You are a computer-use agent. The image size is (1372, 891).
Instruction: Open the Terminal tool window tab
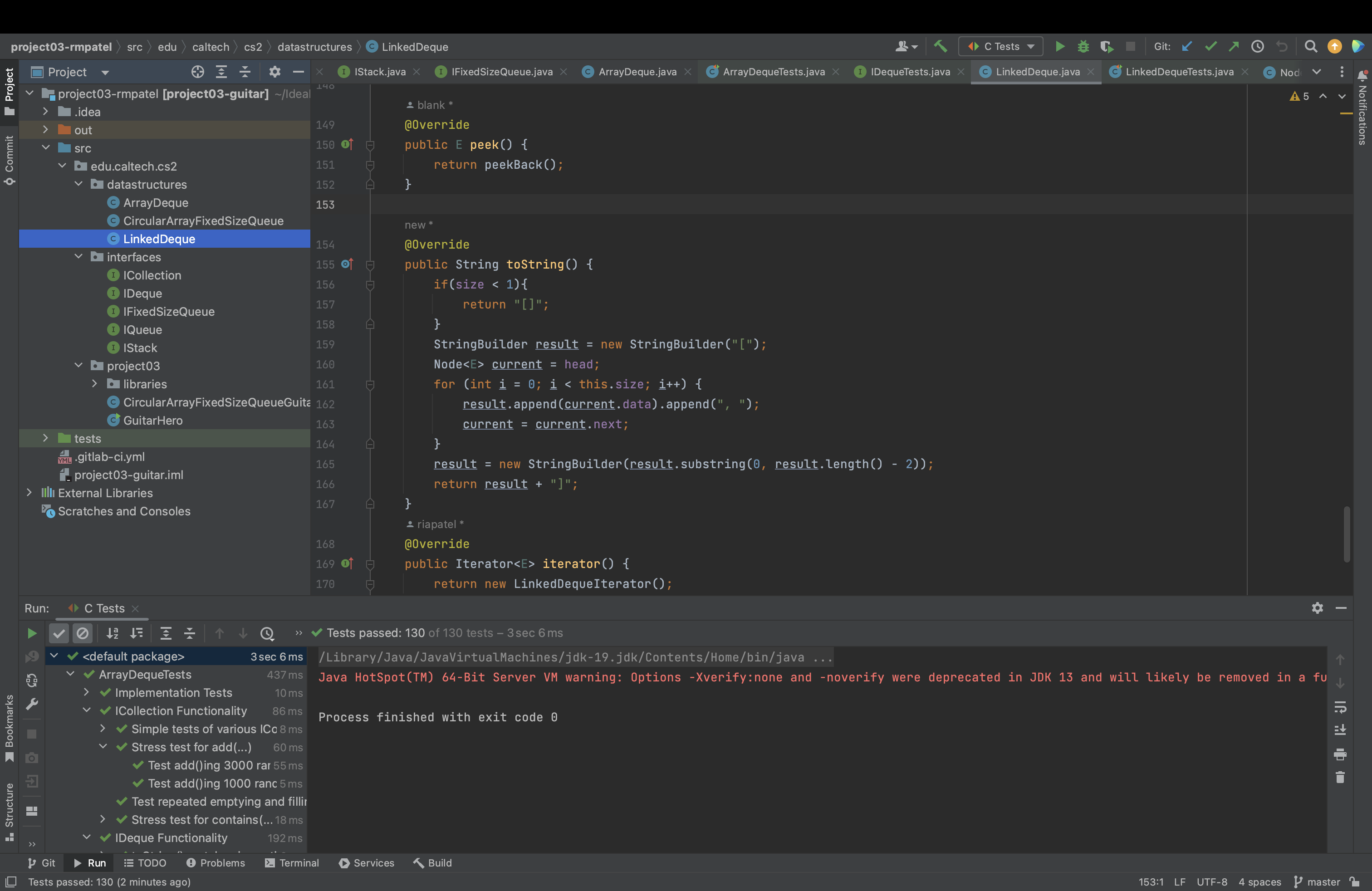click(292, 862)
